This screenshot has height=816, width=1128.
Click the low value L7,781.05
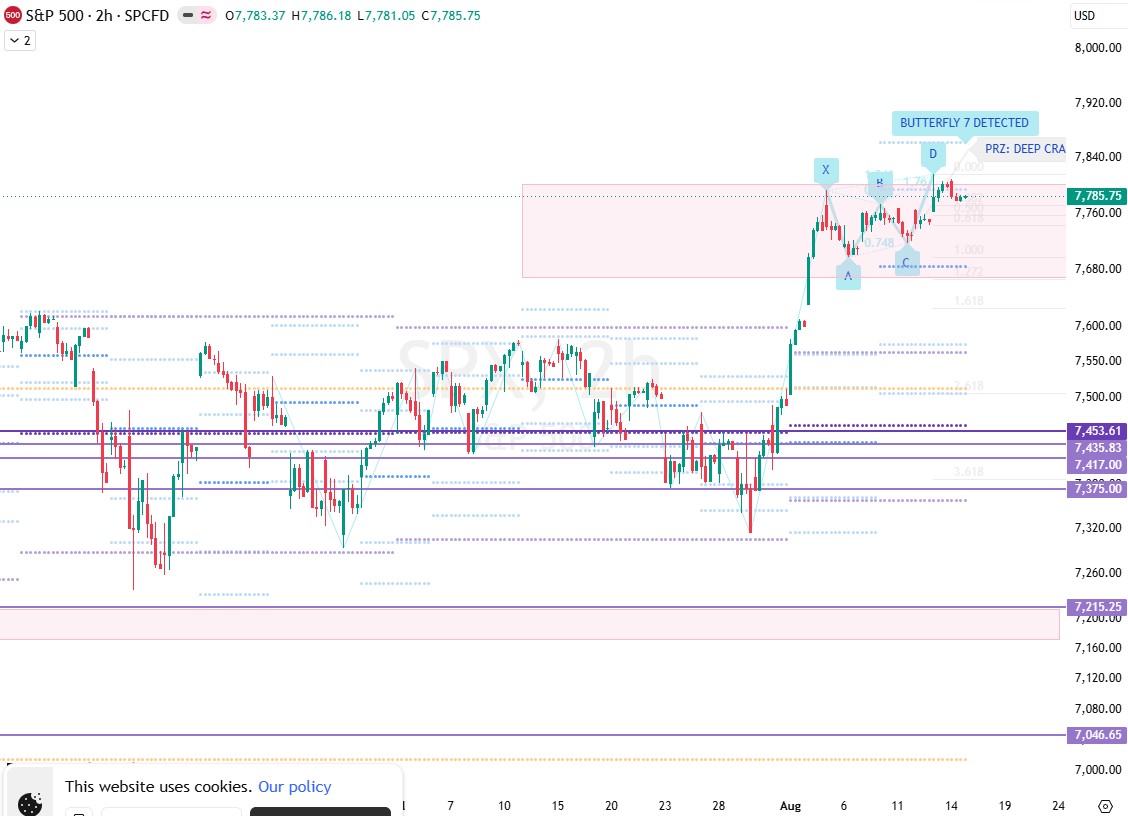pyautogui.click(x=386, y=16)
